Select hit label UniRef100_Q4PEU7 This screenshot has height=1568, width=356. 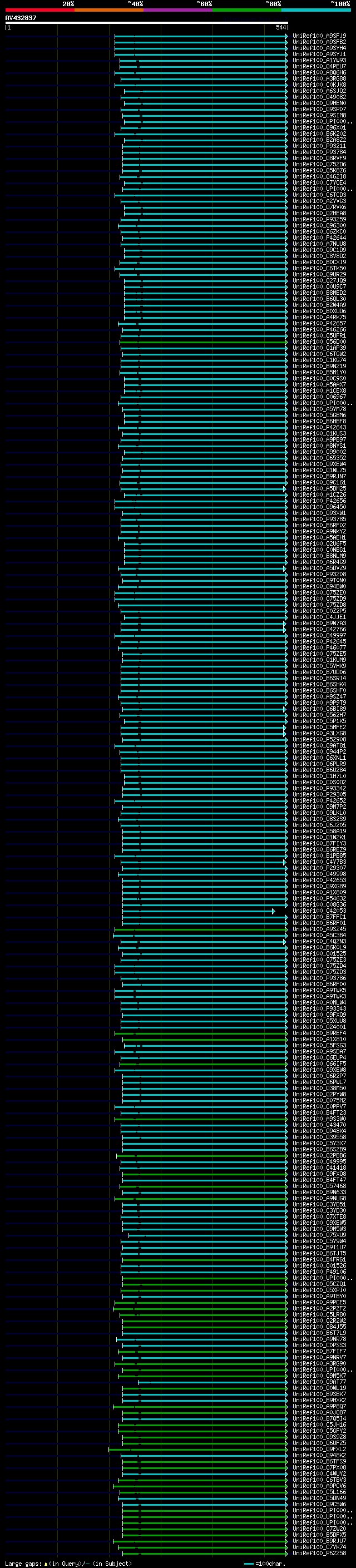click(319, 66)
